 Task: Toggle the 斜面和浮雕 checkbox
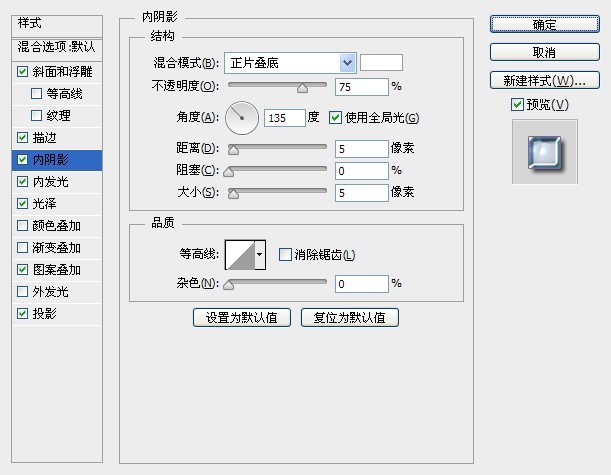[23, 72]
